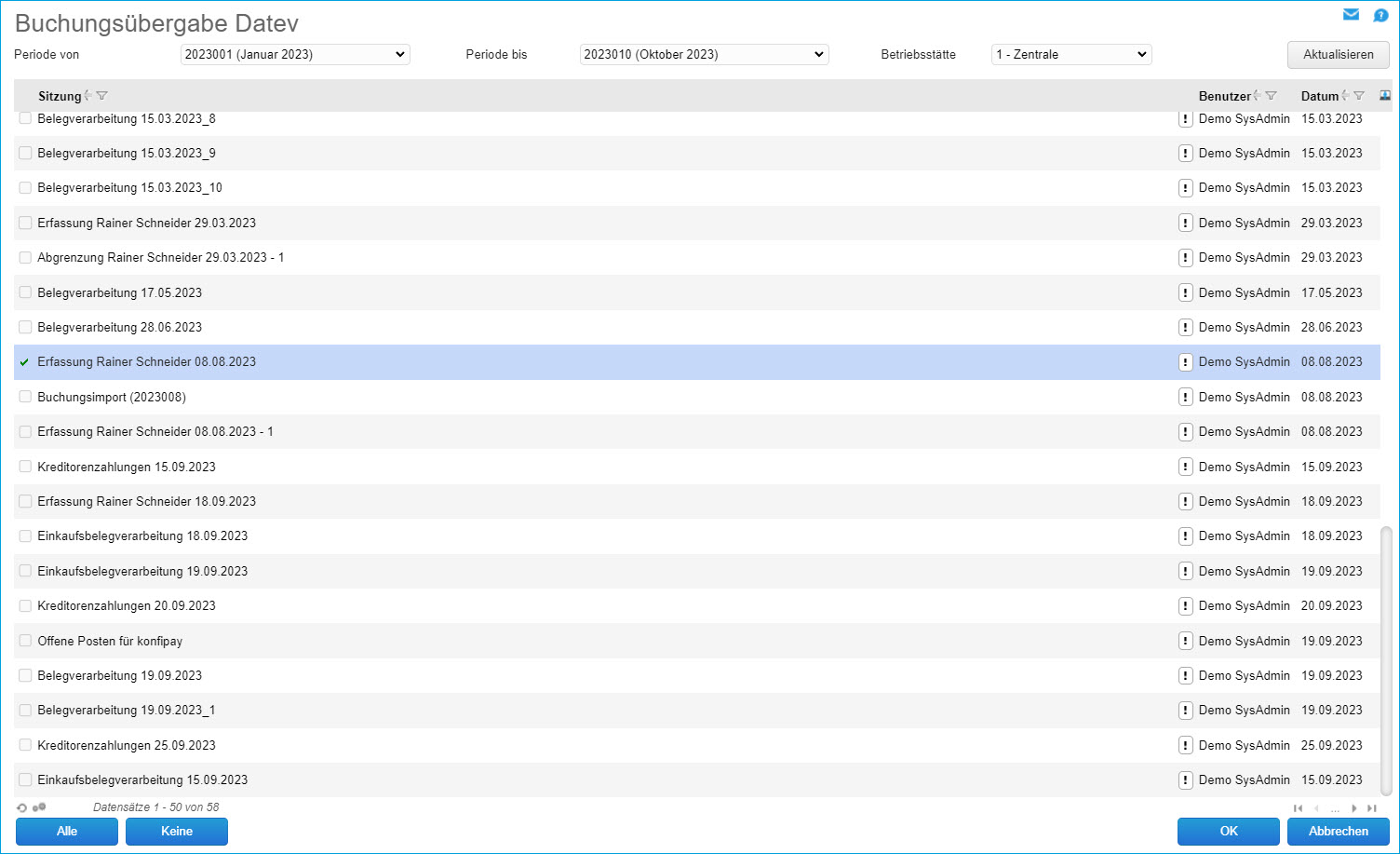Click the warning icon for Buchungsimport (2023008)

click(x=1185, y=397)
